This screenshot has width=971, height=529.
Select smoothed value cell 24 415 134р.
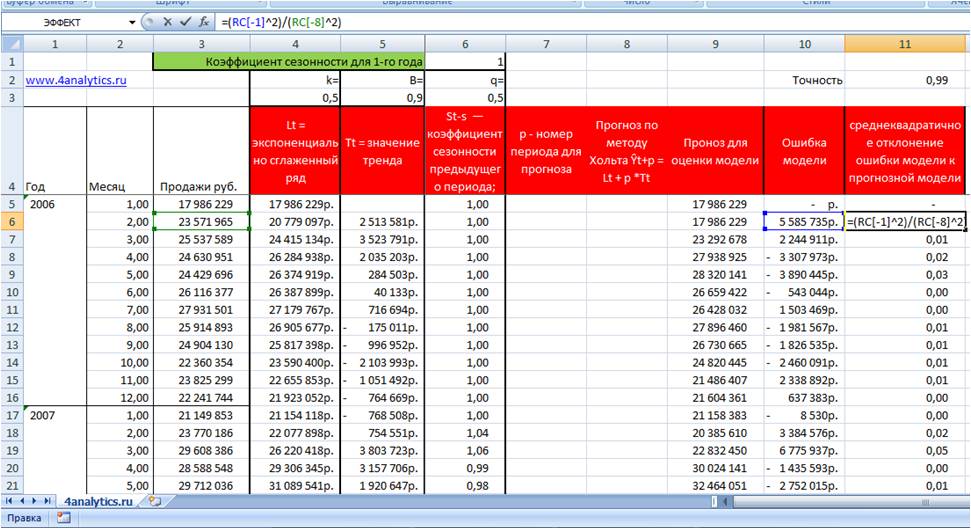[x=295, y=239]
